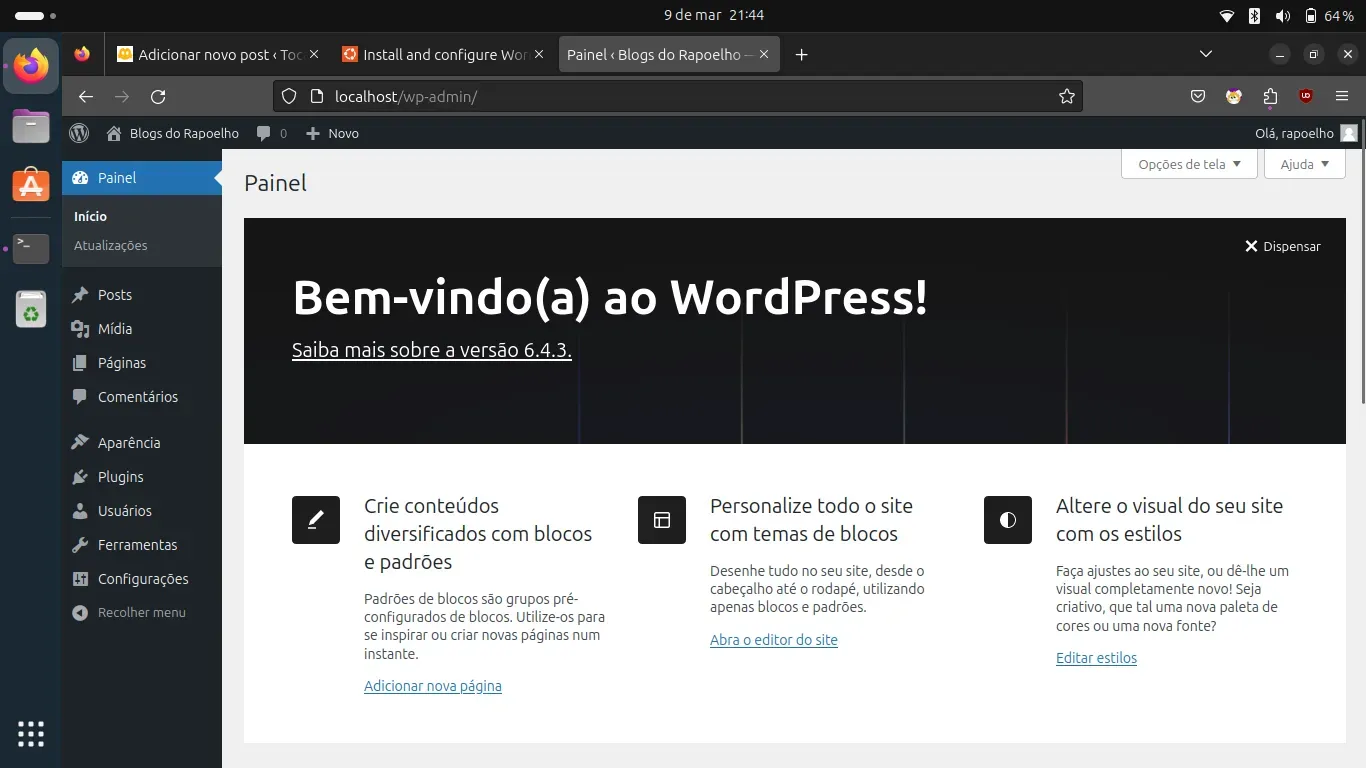The height and width of the screenshot is (768, 1366).
Task: Switch to the Install and configure WordPress tab
Action: (444, 55)
